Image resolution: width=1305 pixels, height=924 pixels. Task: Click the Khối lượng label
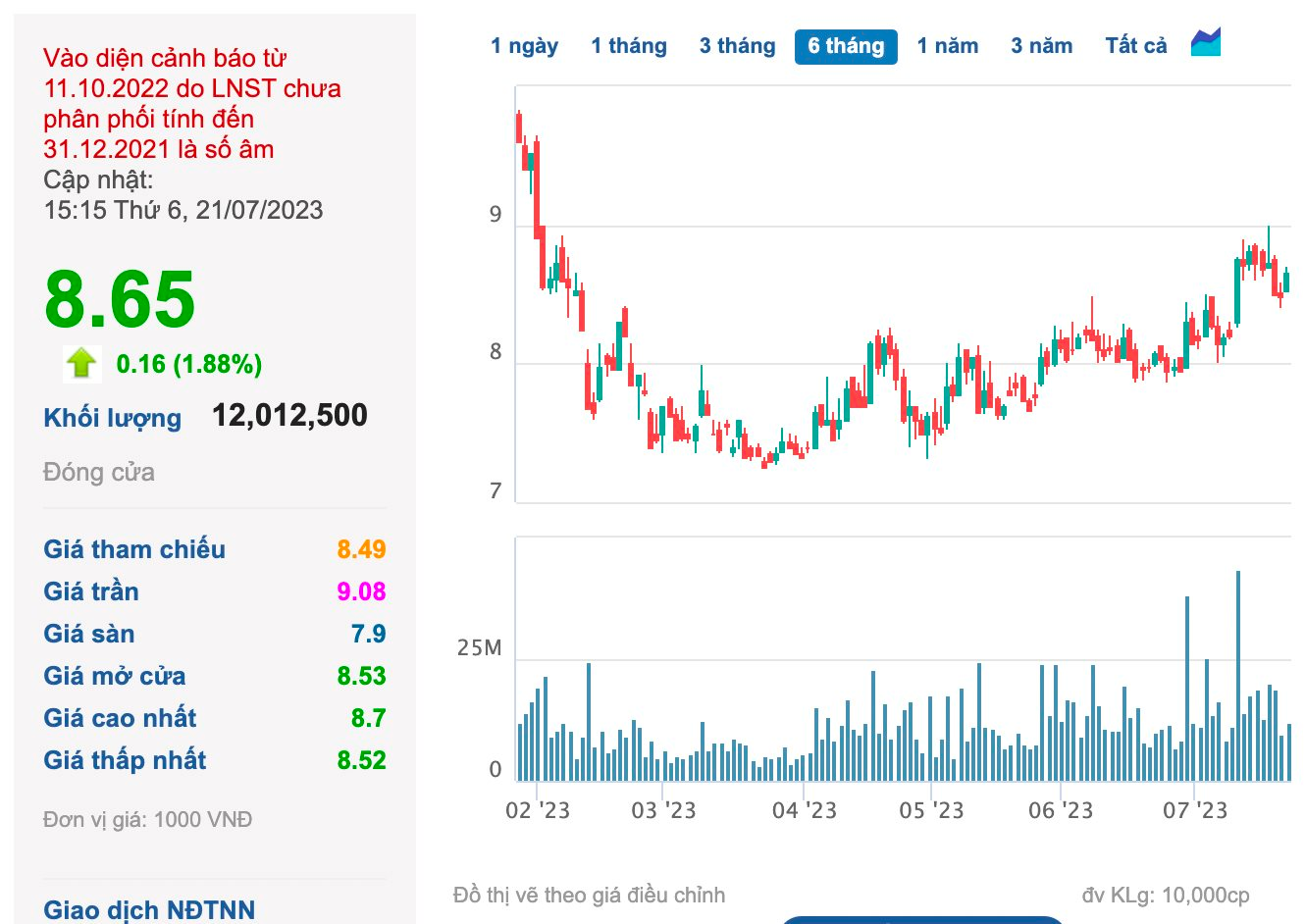[113, 418]
